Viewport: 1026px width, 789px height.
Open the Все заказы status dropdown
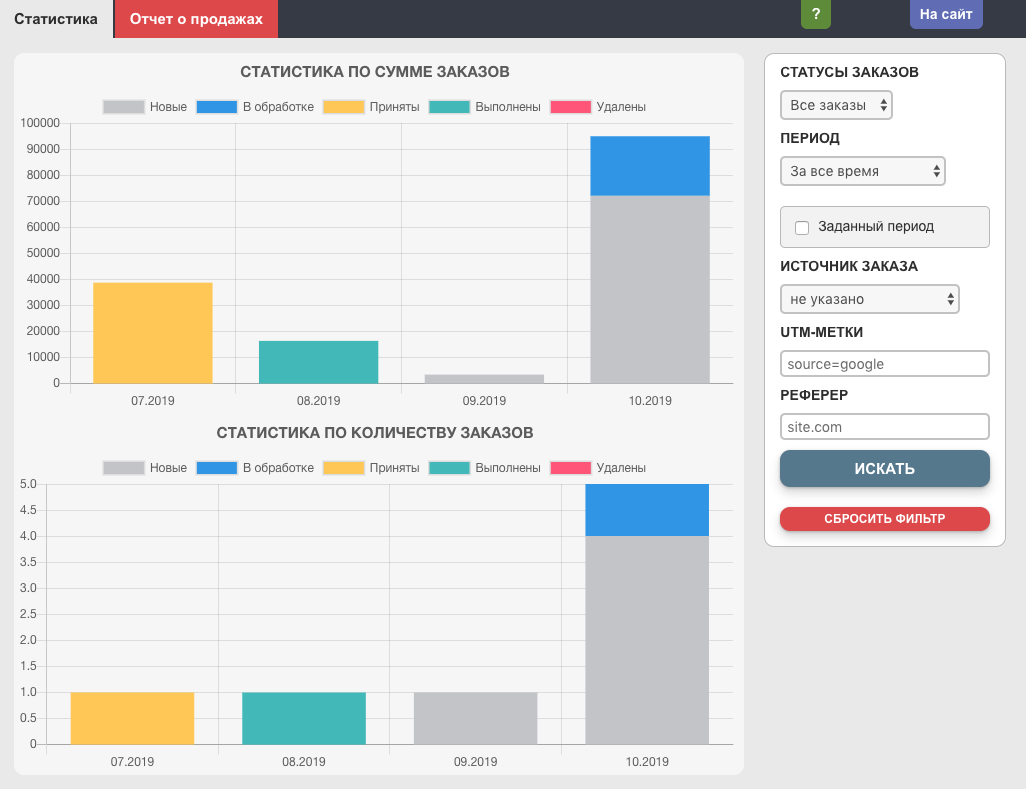(x=836, y=105)
